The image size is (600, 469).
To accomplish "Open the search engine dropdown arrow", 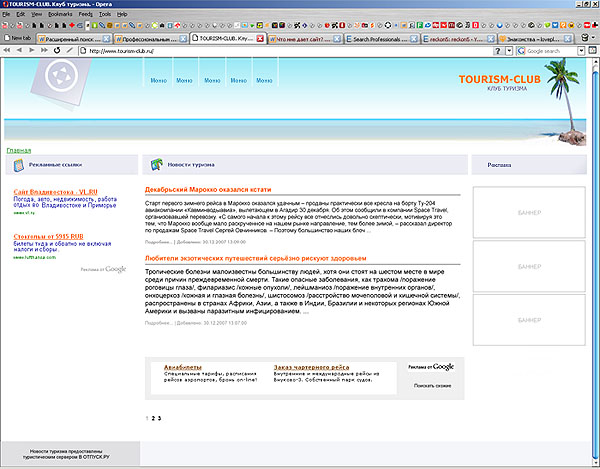I will pyautogui.click(x=581, y=51).
